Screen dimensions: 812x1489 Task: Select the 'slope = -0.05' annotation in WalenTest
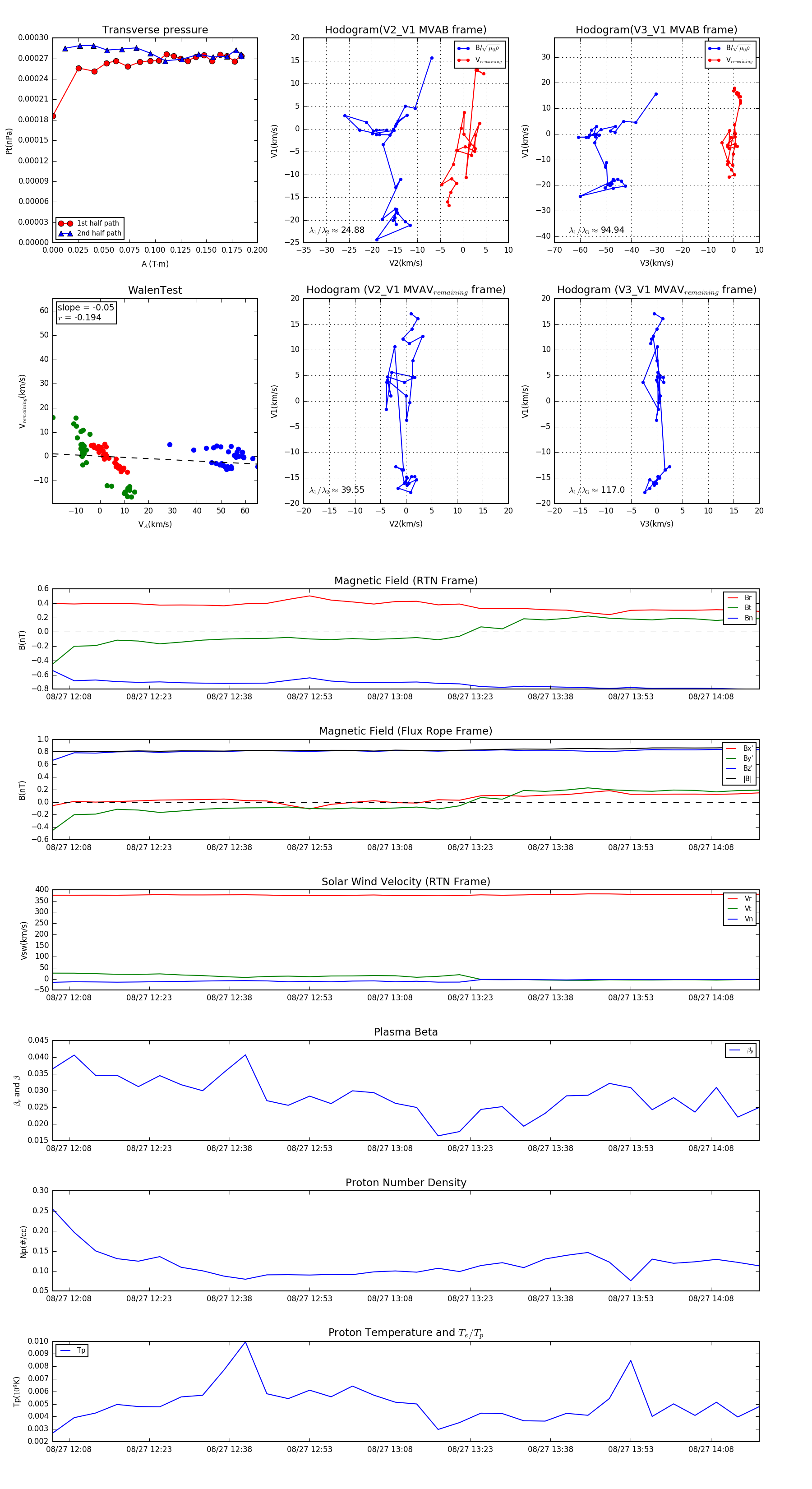pos(86,308)
